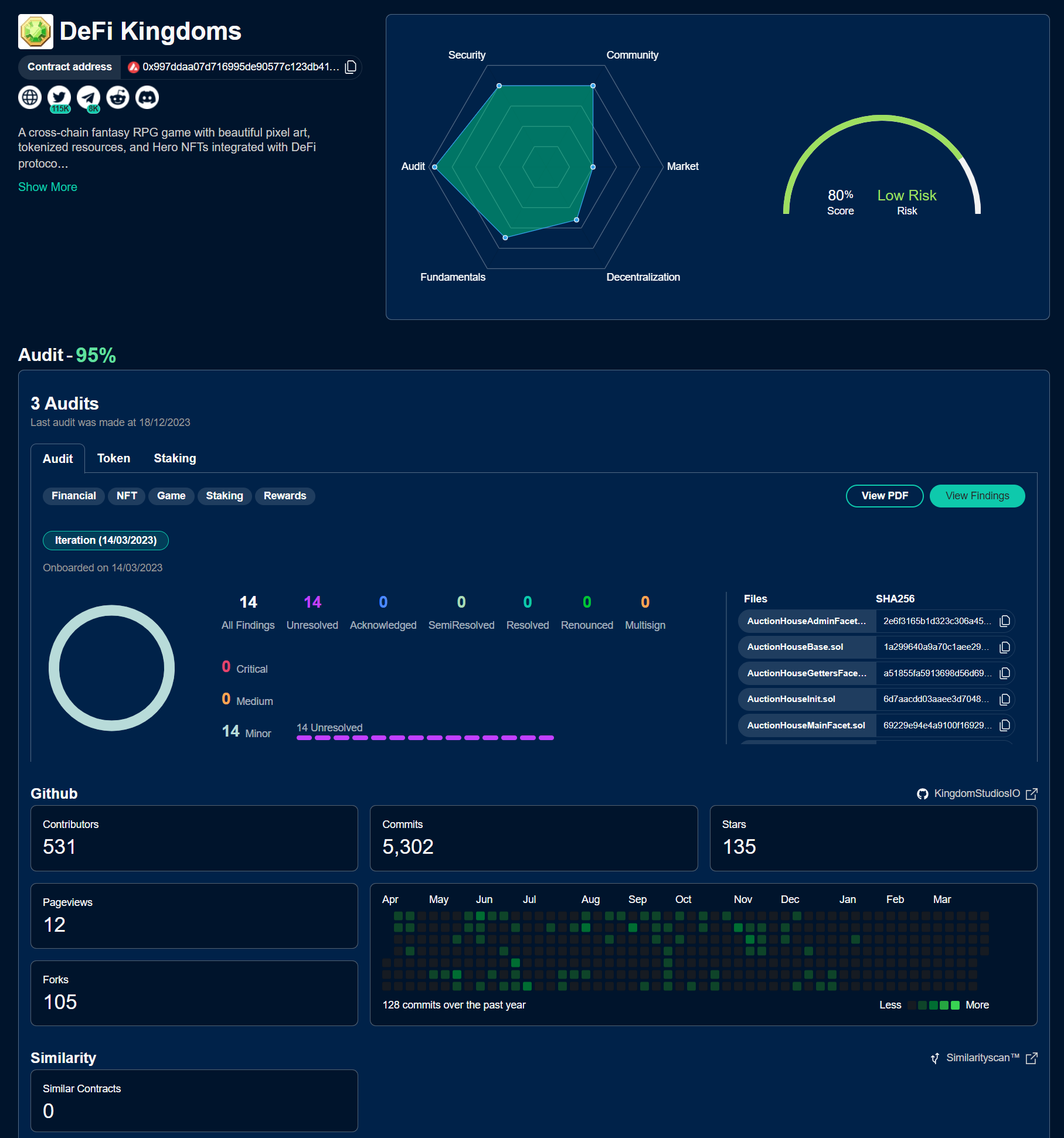Screen dimensions: 1064x1138
Task: Toggle the Financial tag filter
Action: pos(73,496)
